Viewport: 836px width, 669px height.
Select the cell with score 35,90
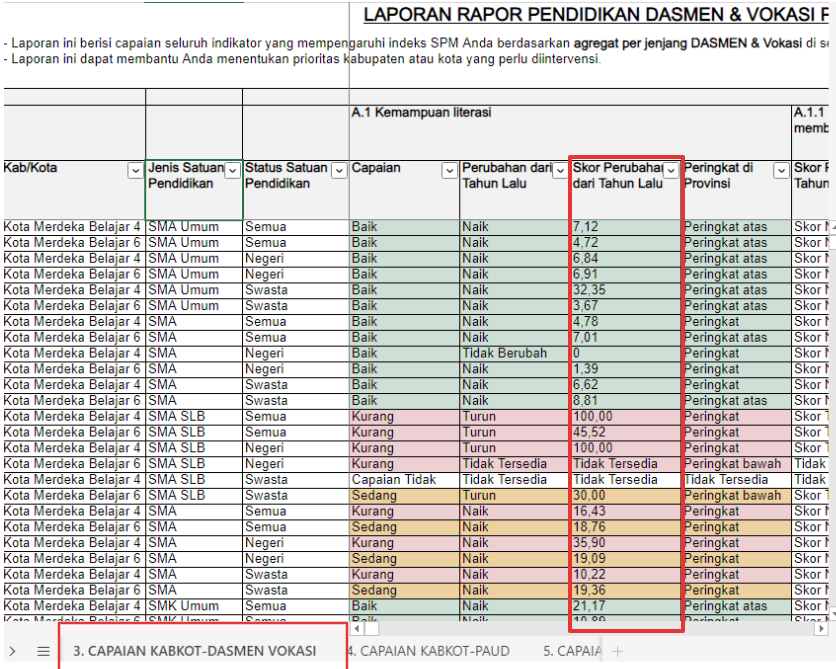(x=626, y=543)
